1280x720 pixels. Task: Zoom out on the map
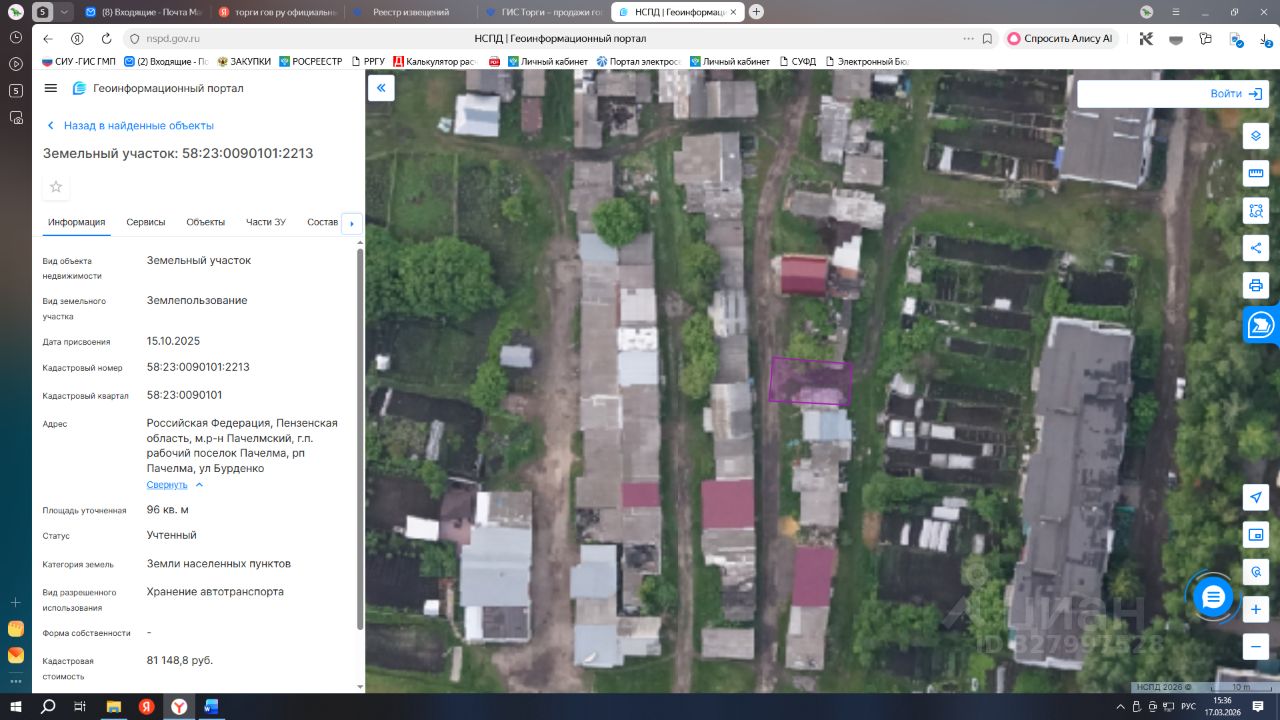tap(1256, 646)
